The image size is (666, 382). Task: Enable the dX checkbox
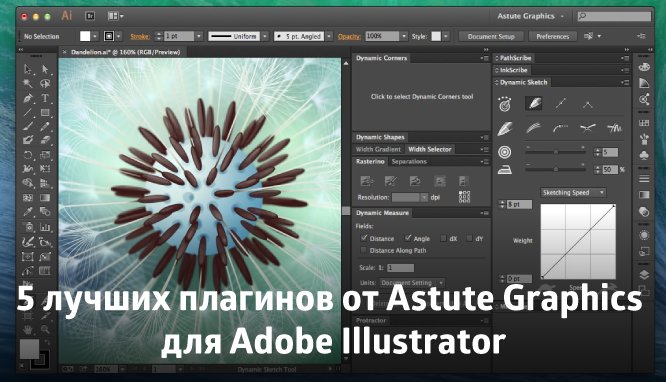pos(443,238)
